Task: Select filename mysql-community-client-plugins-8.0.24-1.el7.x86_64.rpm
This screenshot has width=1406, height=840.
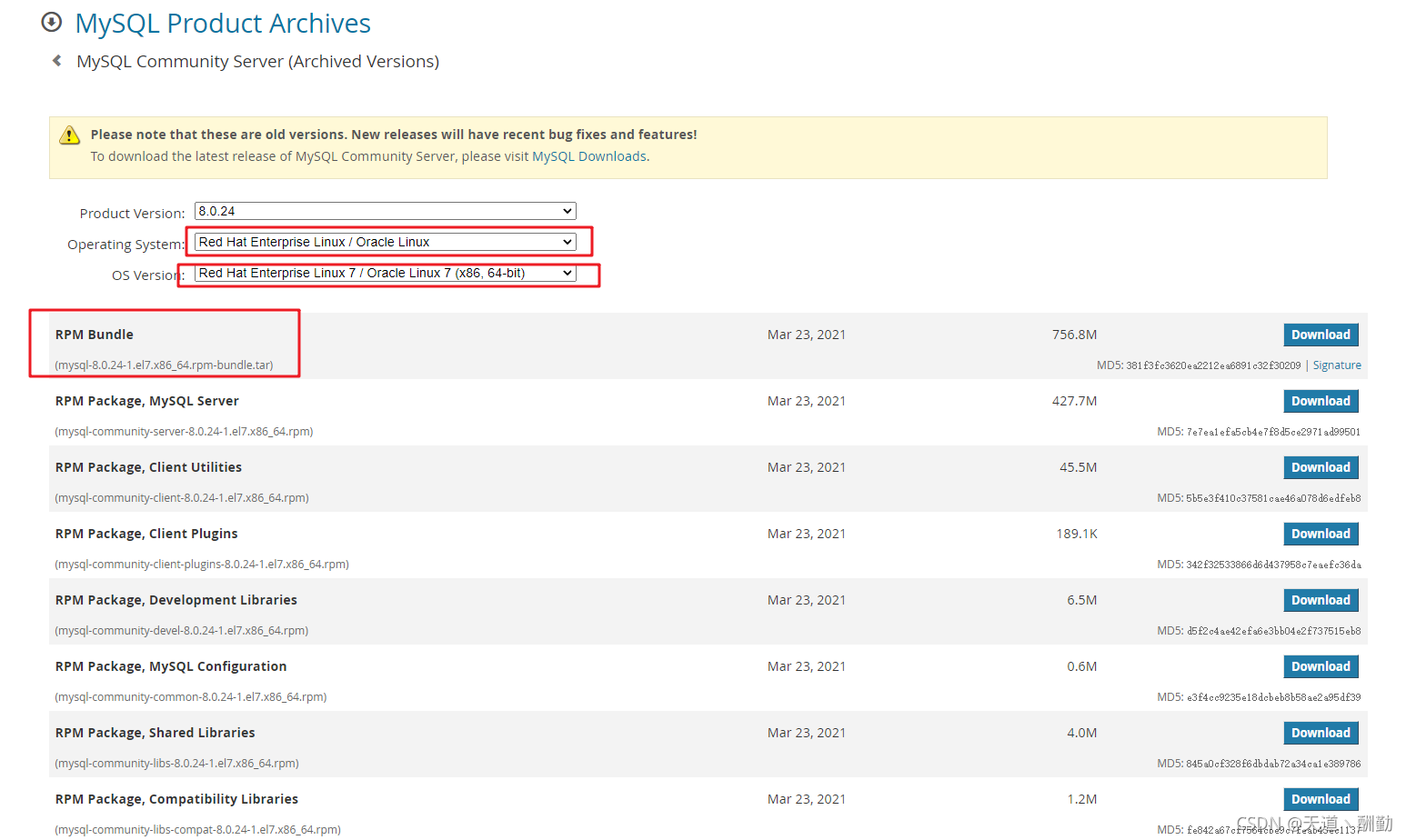Action: (x=202, y=565)
